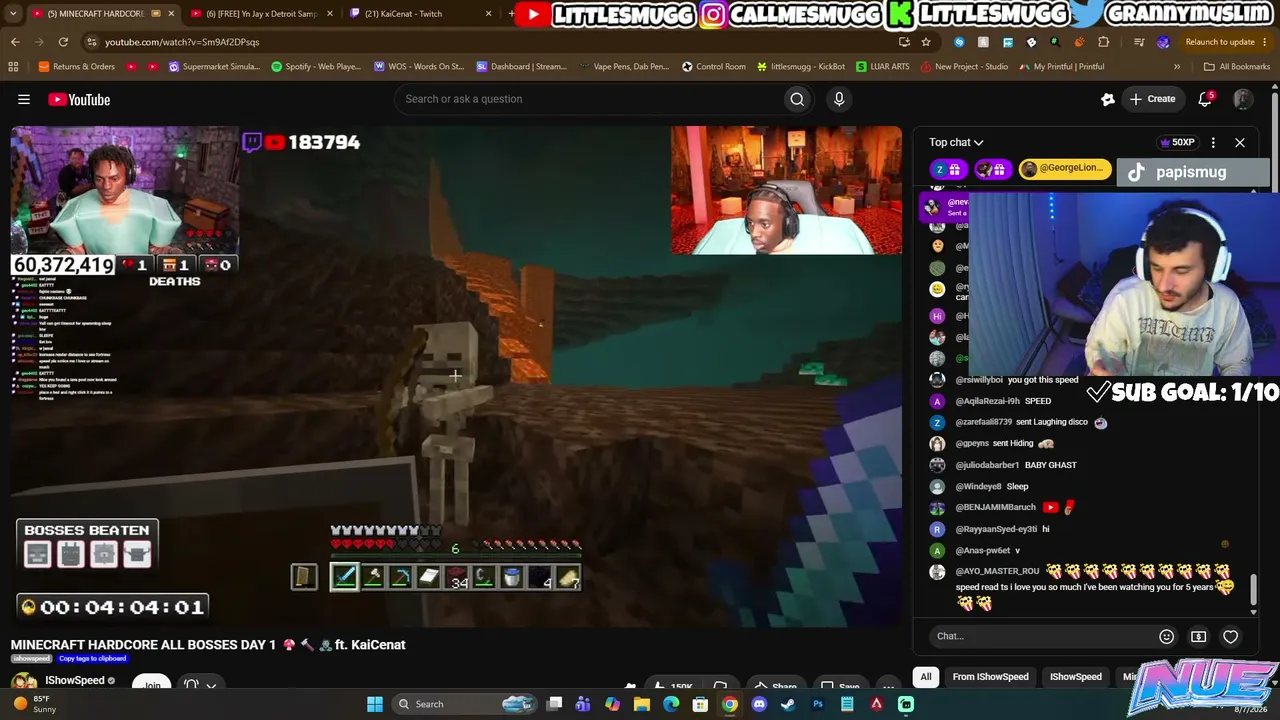1280x720 pixels.
Task: Open the media controls icon in toolbar
Action: click(1139, 42)
